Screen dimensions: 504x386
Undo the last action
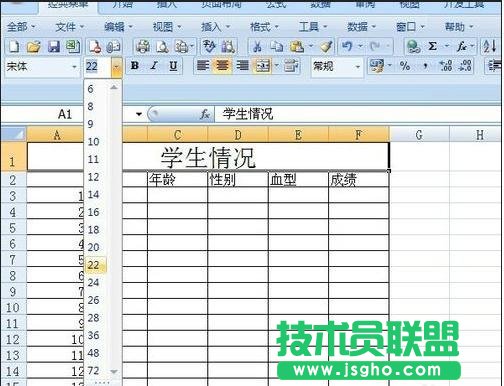(x=347, y=46)
